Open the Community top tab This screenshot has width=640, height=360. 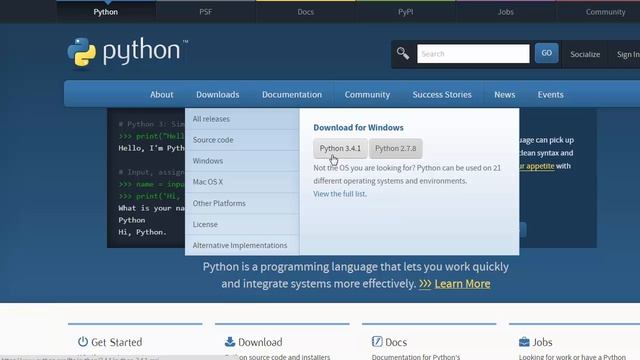pos(606,12)
